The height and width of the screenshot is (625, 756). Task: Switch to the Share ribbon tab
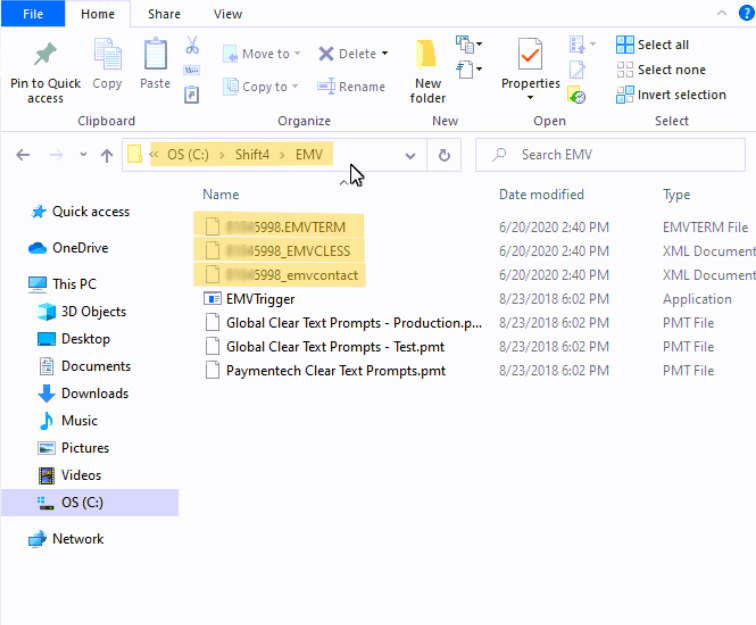[164, 14]
